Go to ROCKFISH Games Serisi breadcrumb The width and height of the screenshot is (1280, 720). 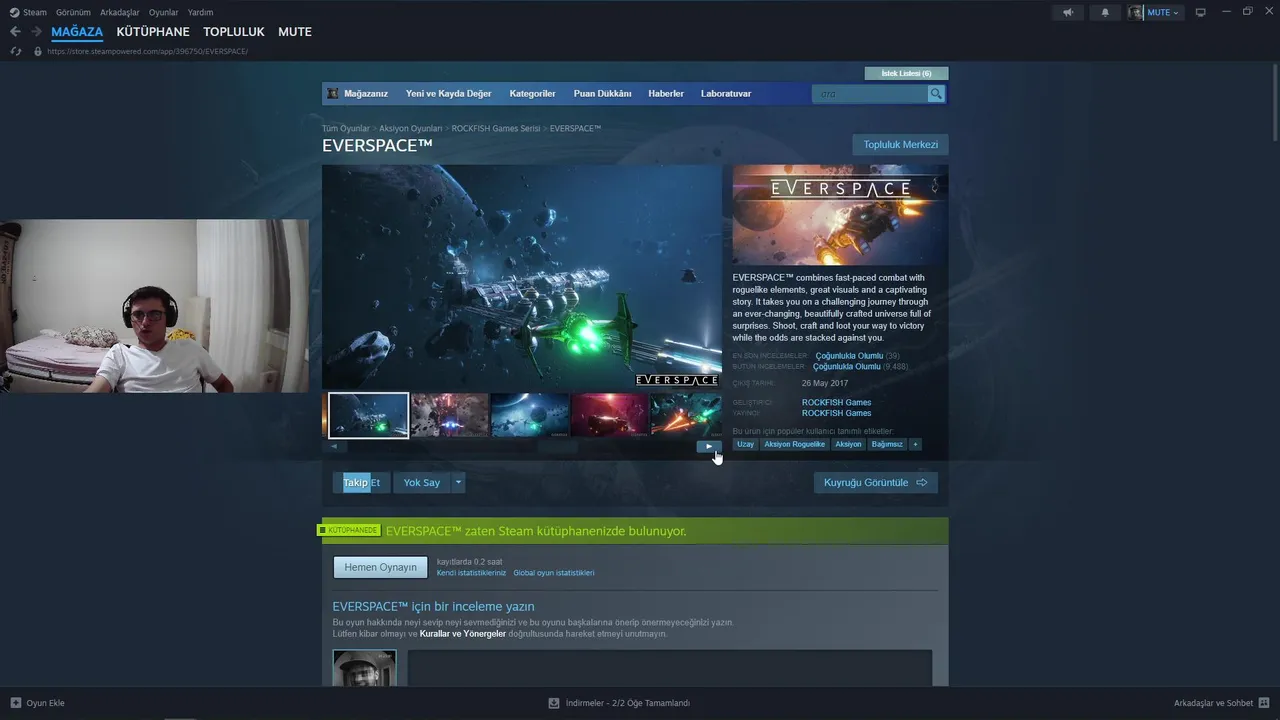[496, 128]
